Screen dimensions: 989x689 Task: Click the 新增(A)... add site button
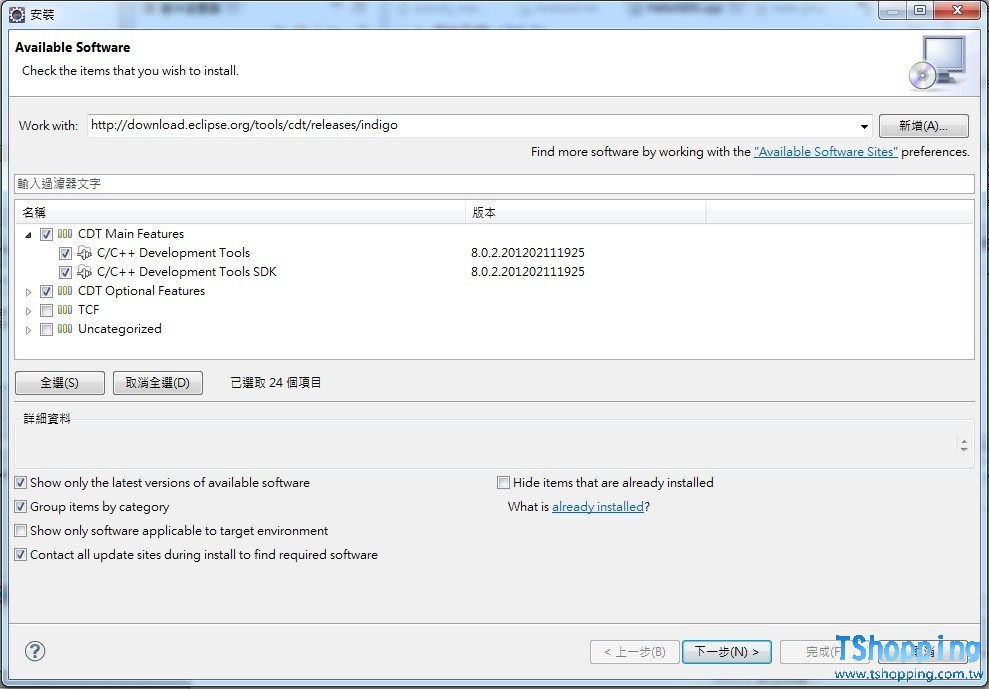923,126
